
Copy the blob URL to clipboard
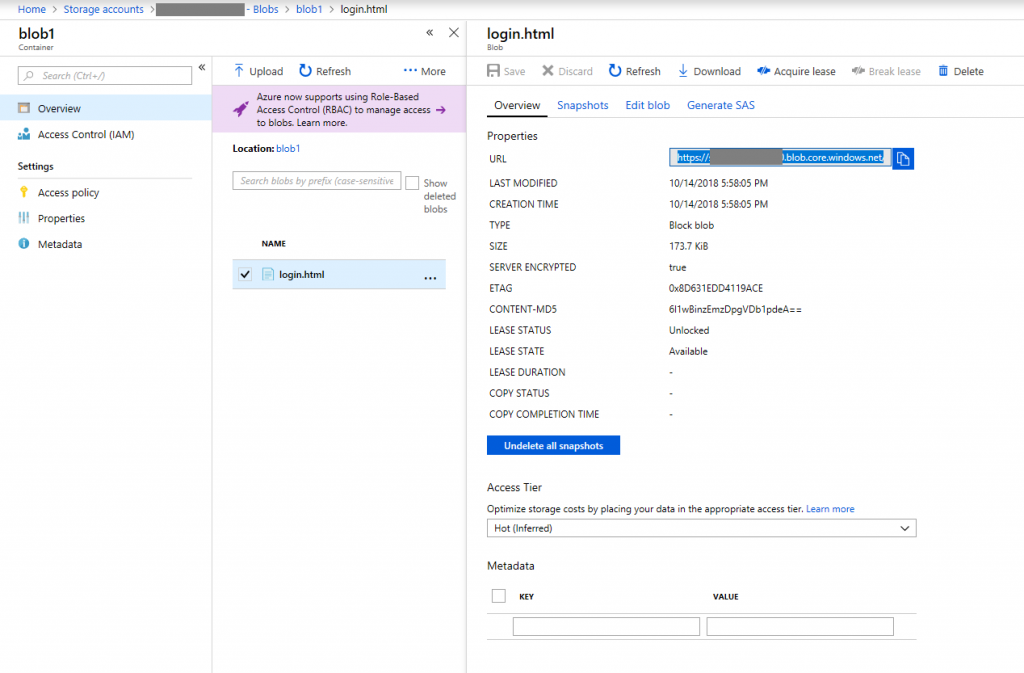903,159
